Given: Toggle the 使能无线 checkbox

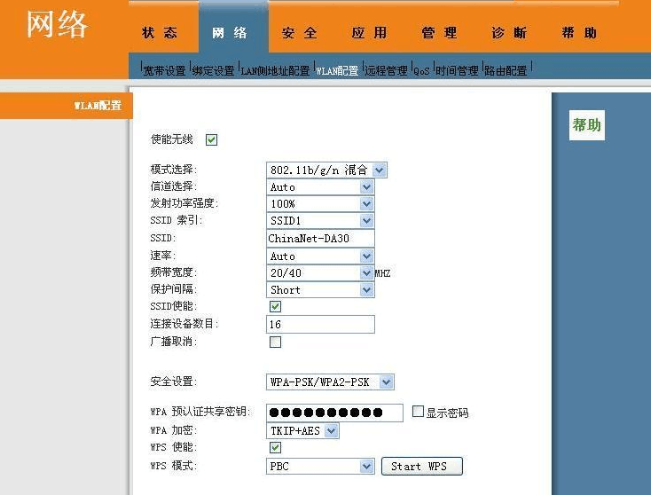Looking at the screenshot, I should 212,140.
